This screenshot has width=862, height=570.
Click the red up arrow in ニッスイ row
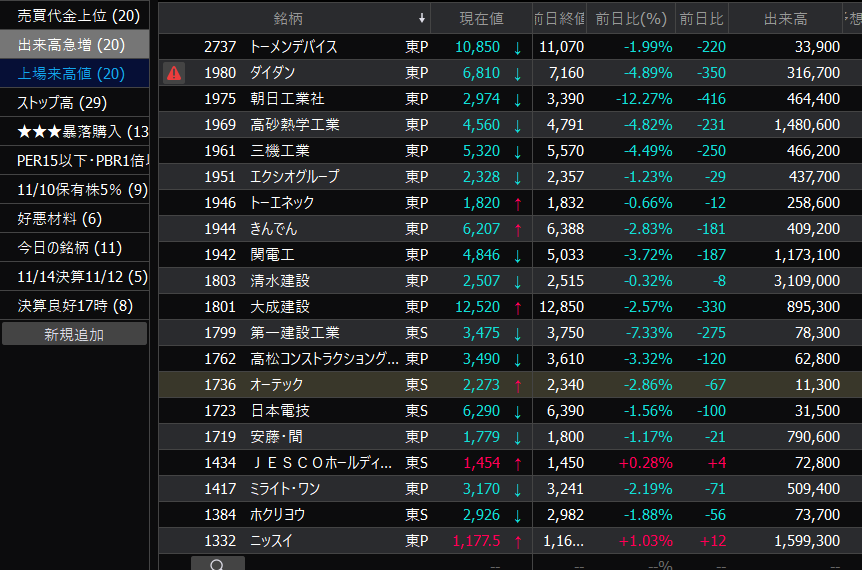coord(517,541)
